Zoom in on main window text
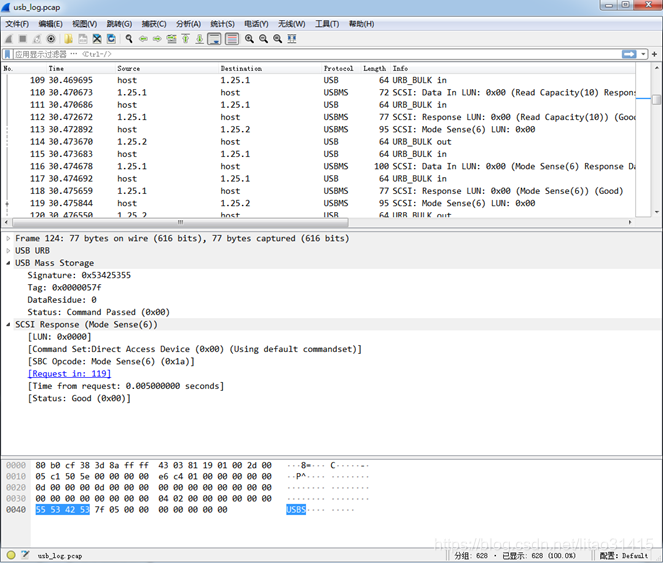 tap(249, 39)
